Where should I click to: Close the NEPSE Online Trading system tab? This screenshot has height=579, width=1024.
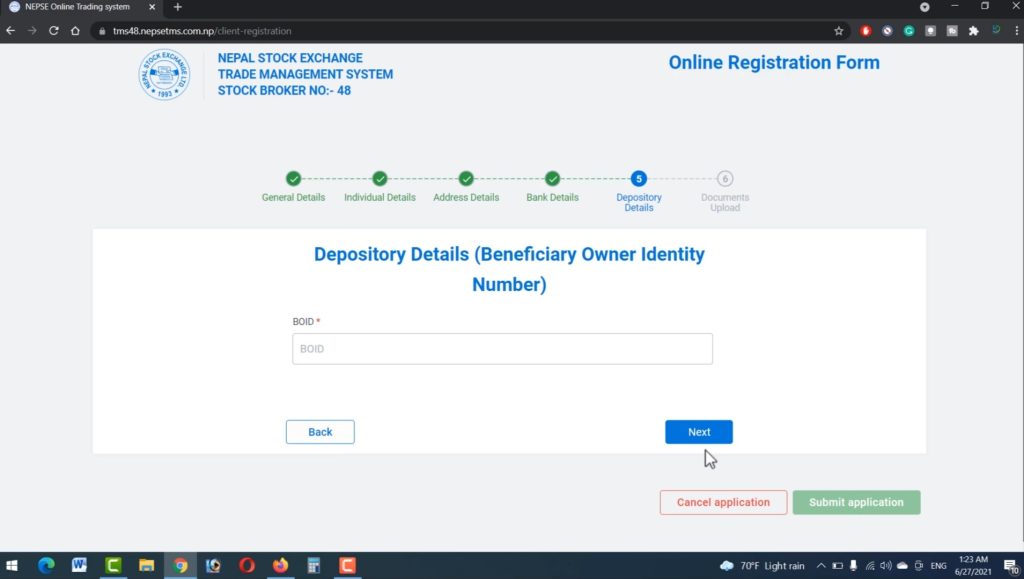point(152,7)
